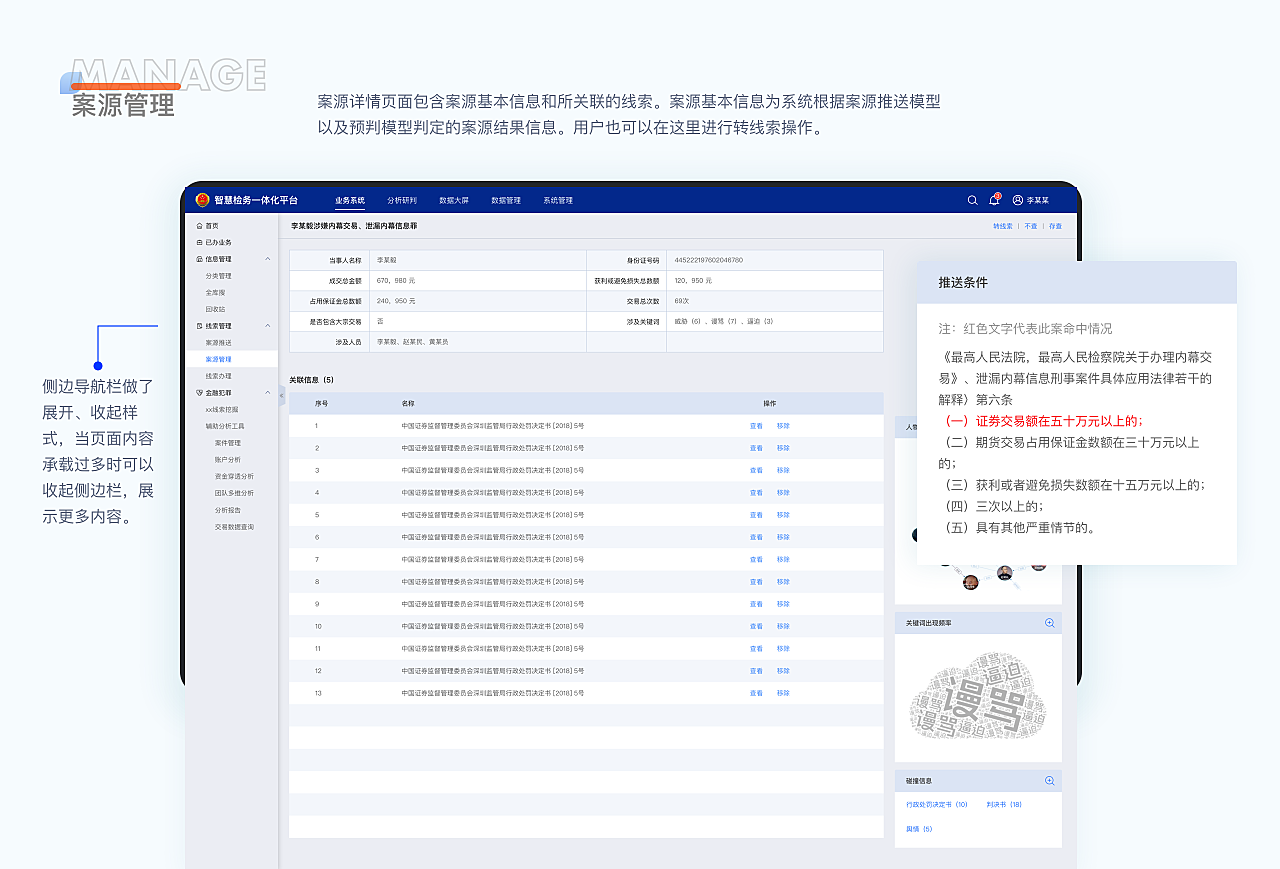This screenshot has width=1280, height=869.
Task: Open notifications bell with red badge
Action: 994,200
